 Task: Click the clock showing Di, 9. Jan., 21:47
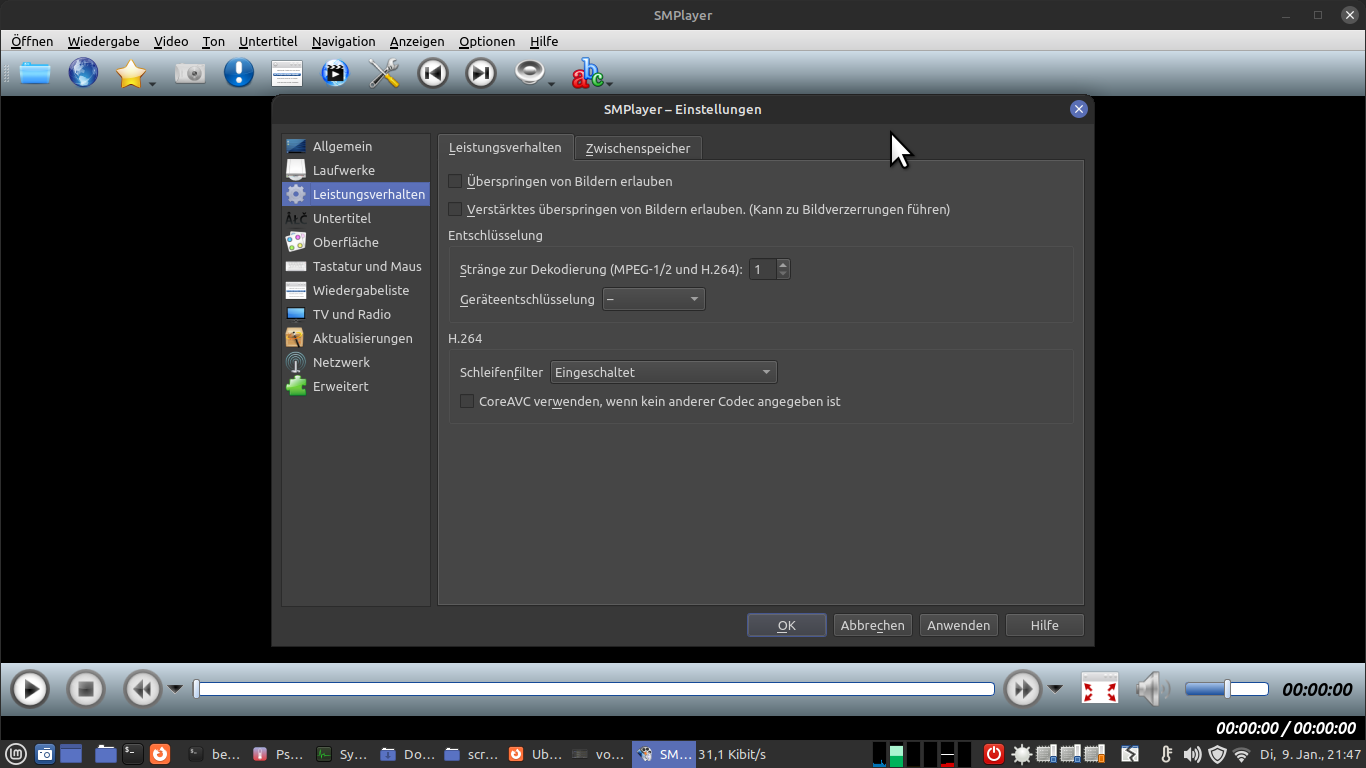pyautogui.click(x=1311, y=754)
